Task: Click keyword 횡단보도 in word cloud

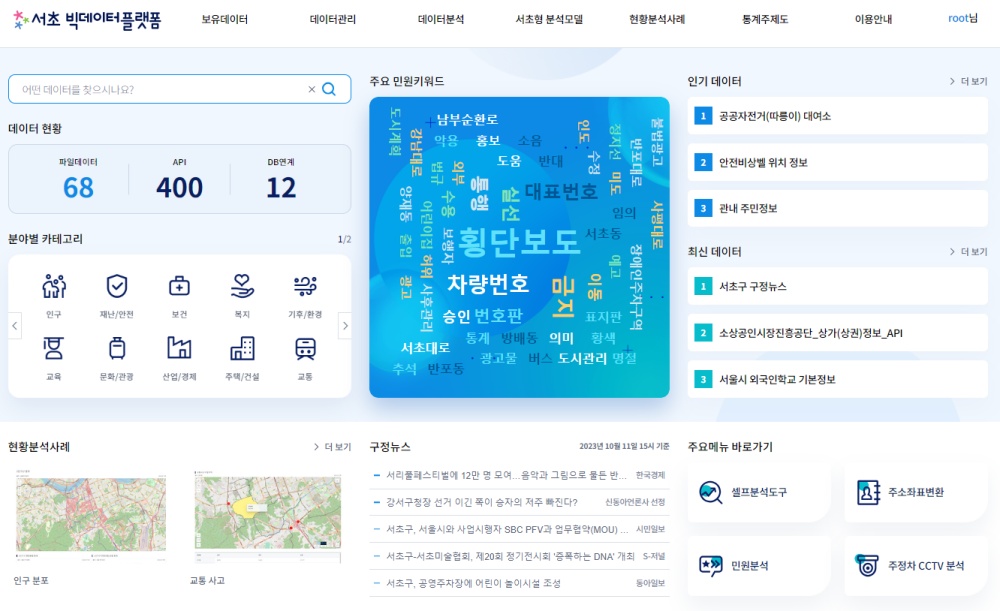Action: click(518, 242)
